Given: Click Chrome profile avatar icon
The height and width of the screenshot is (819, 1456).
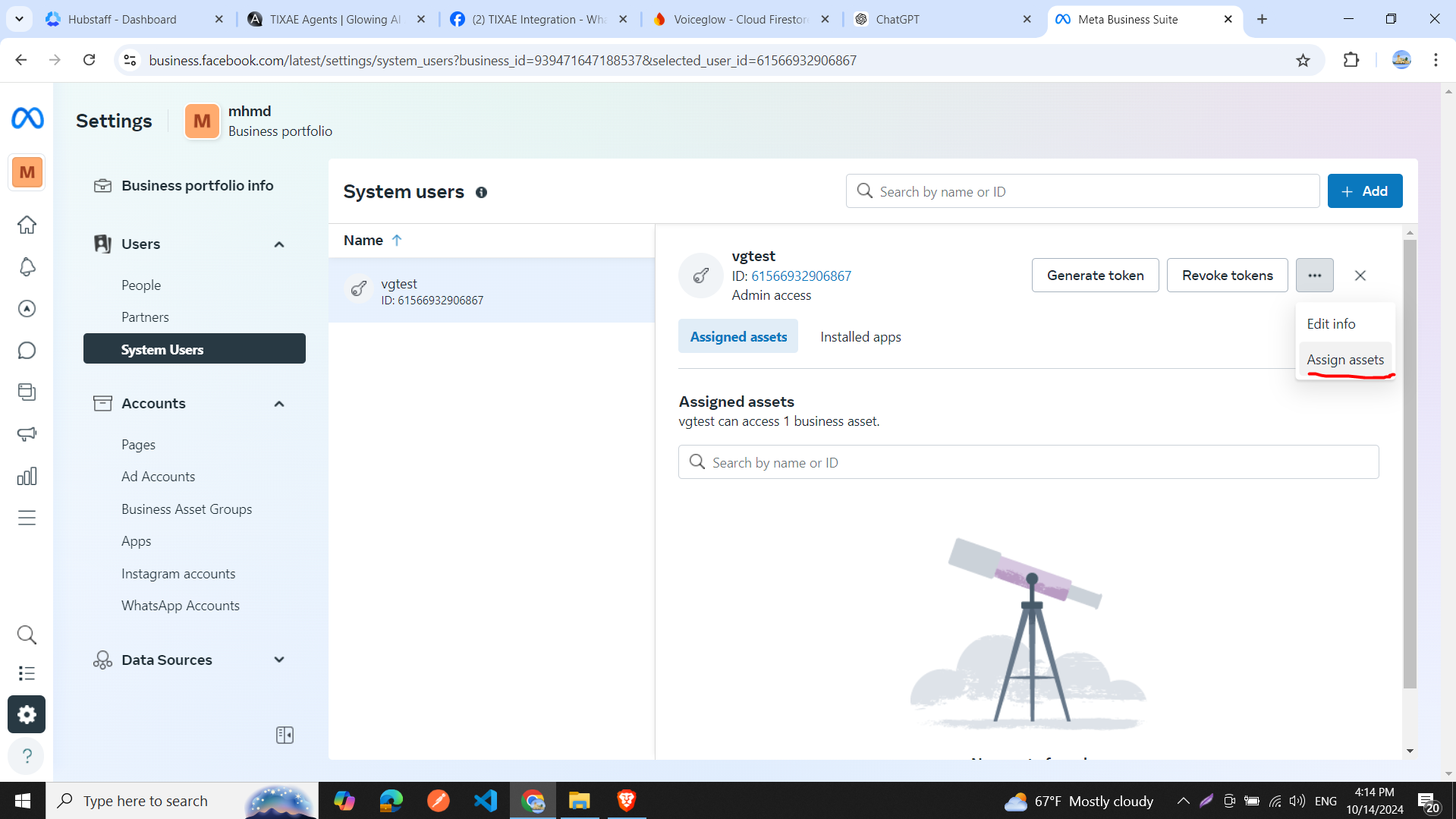Looking at the screenshot, I should (x=1401, y=60).
